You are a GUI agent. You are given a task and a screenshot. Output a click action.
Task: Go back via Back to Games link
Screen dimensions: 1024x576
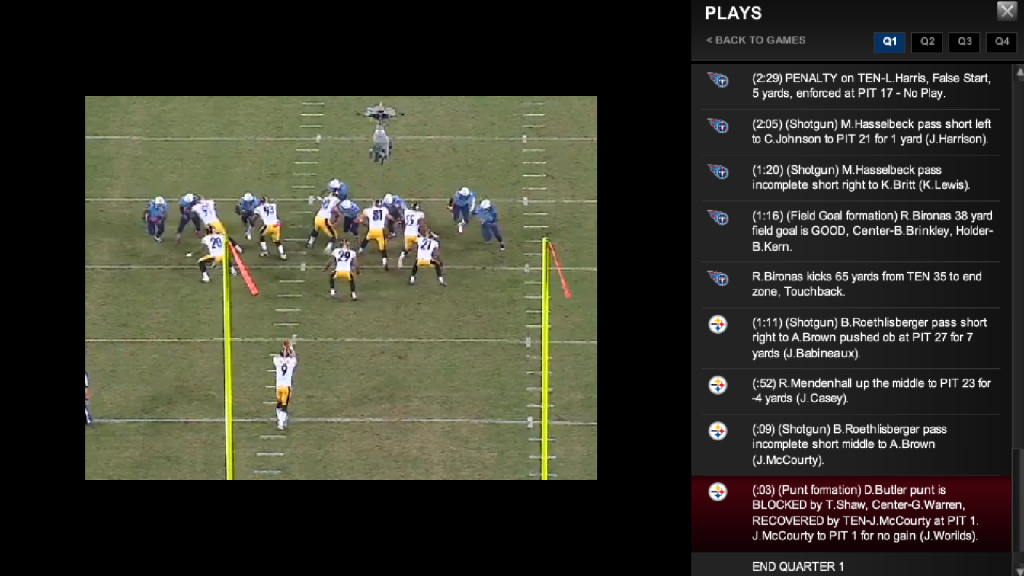756,40
